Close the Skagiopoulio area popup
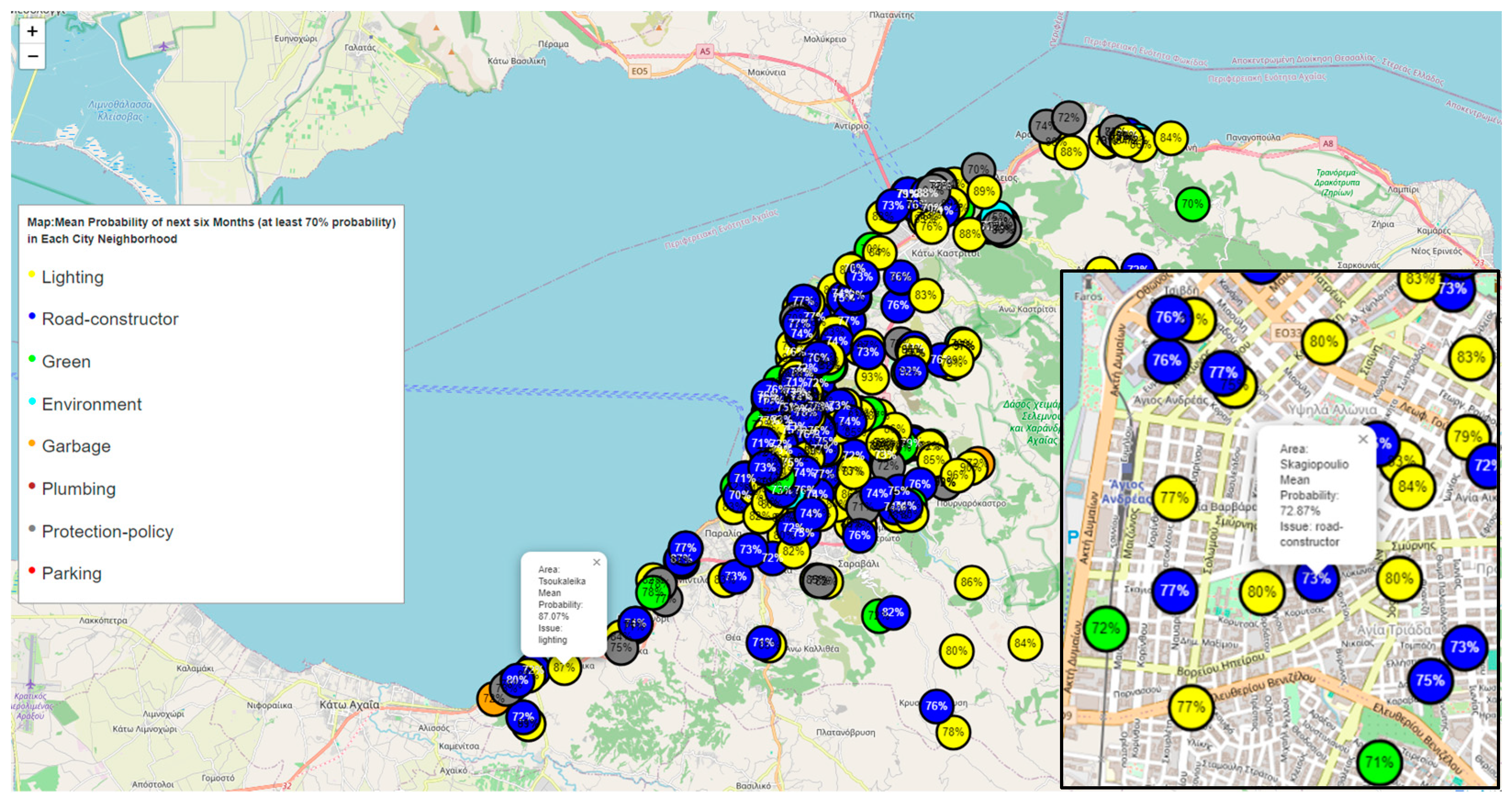This screenshot has width=1512, height=800. (1363, 439)
